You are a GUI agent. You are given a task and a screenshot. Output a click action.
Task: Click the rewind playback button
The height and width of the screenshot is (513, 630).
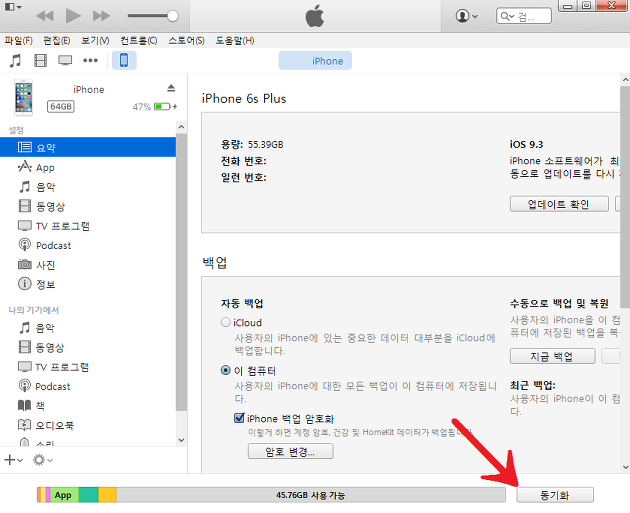45,16
